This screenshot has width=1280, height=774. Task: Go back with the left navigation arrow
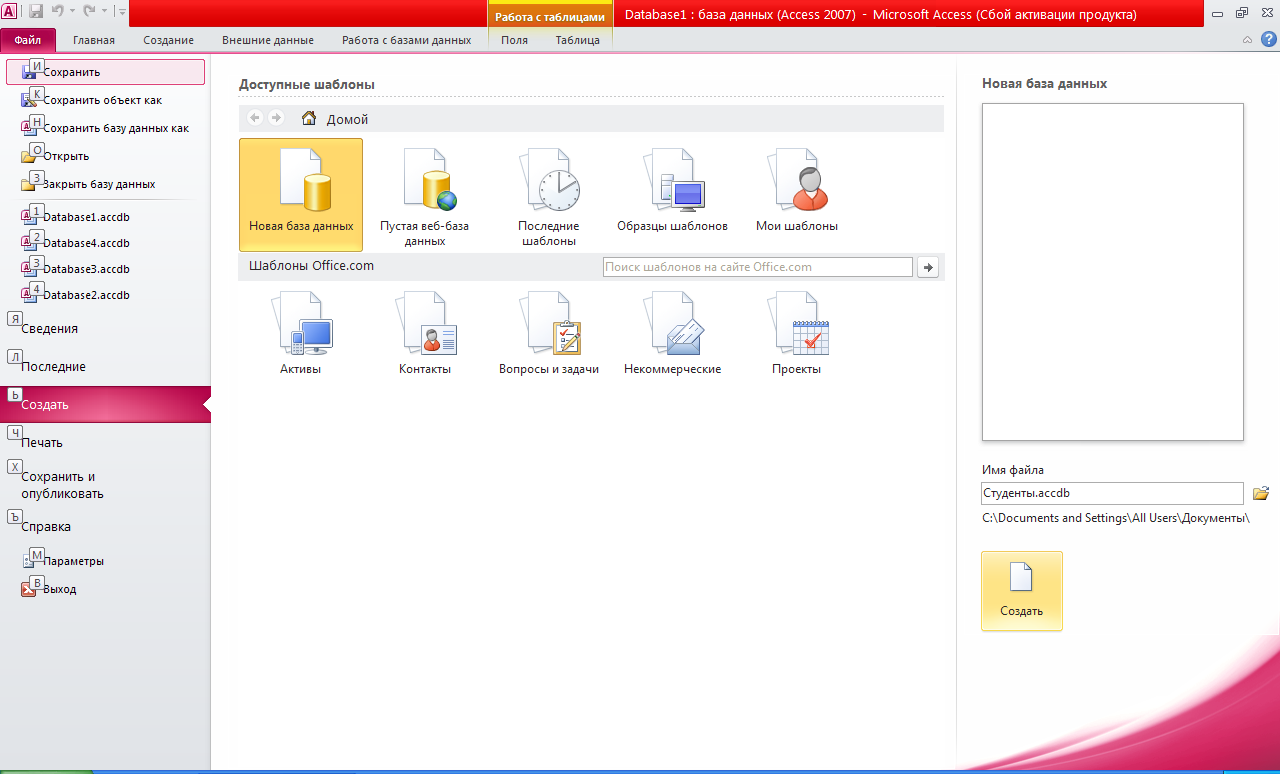(255, 118)
